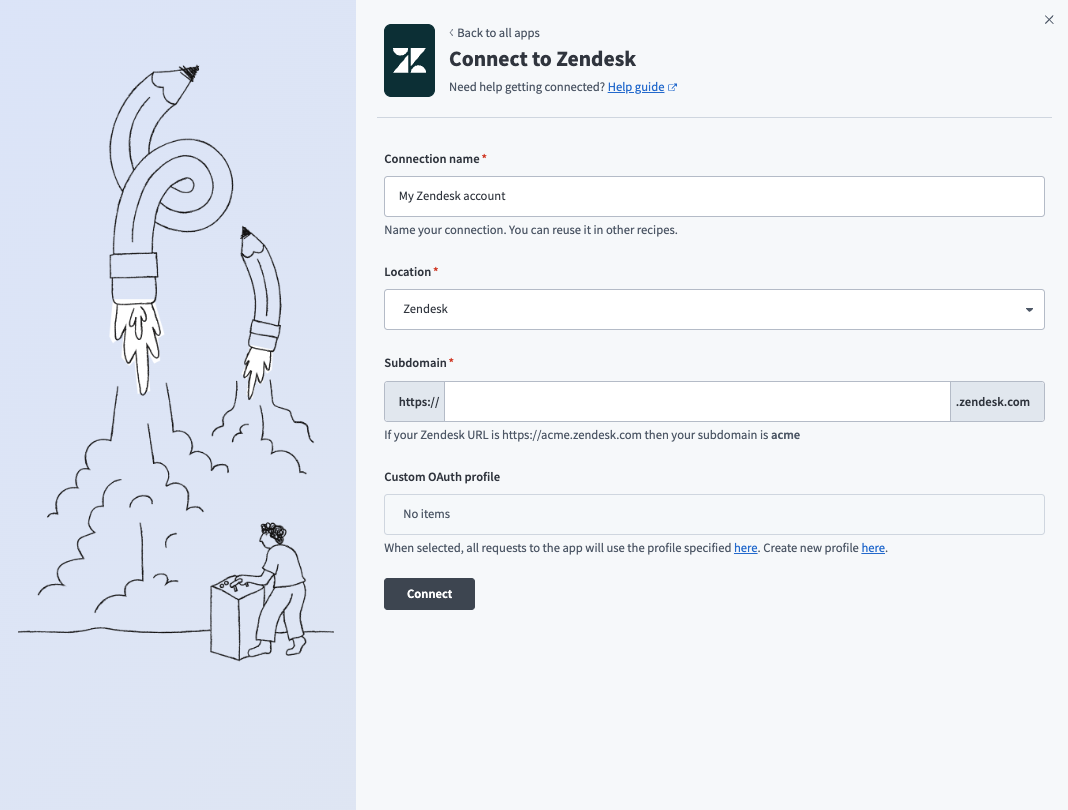
Task: Click the 'My Zendesk account' text field
Action: coord(714,196)
